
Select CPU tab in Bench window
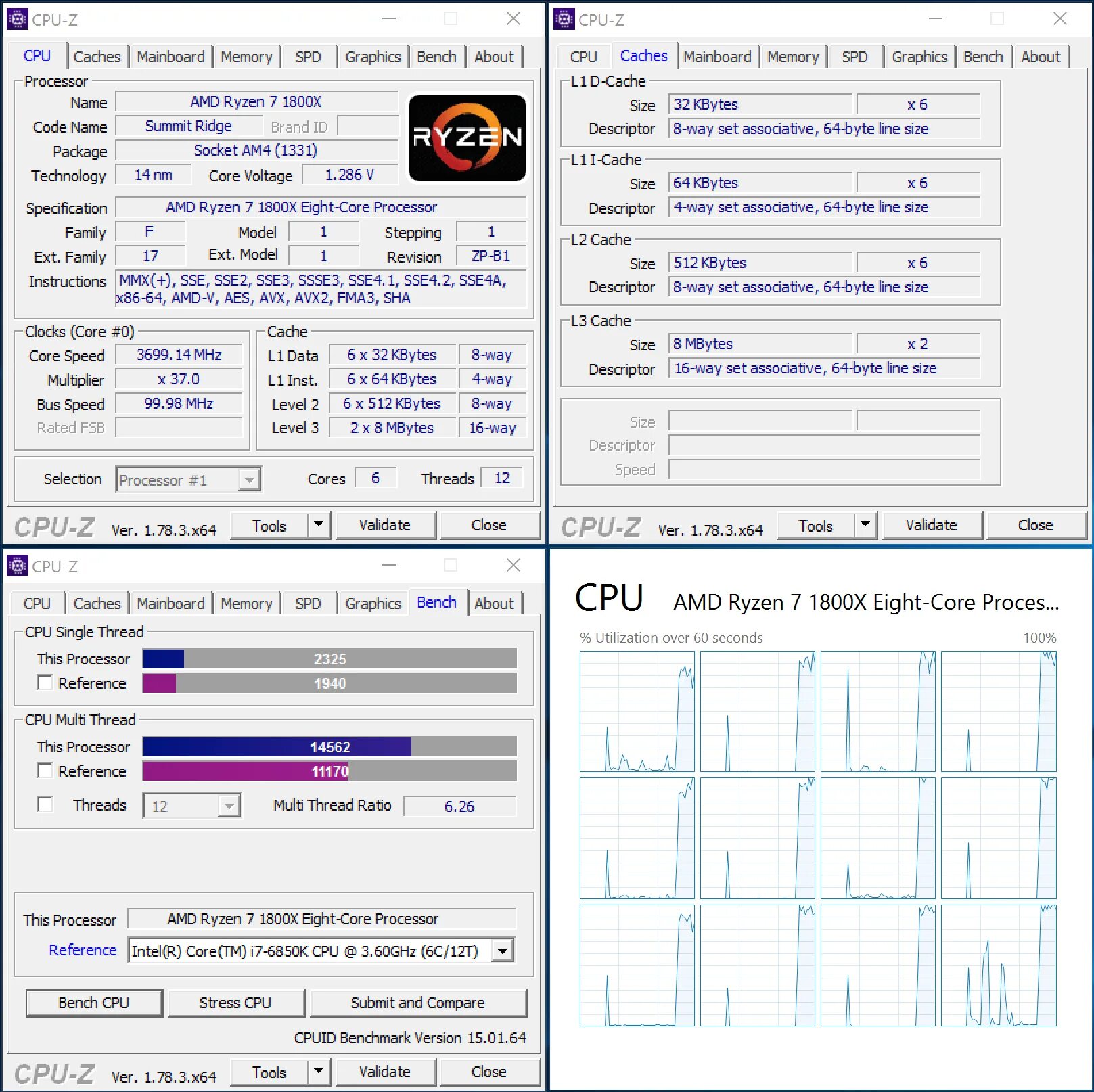click(x=37, y=604)
